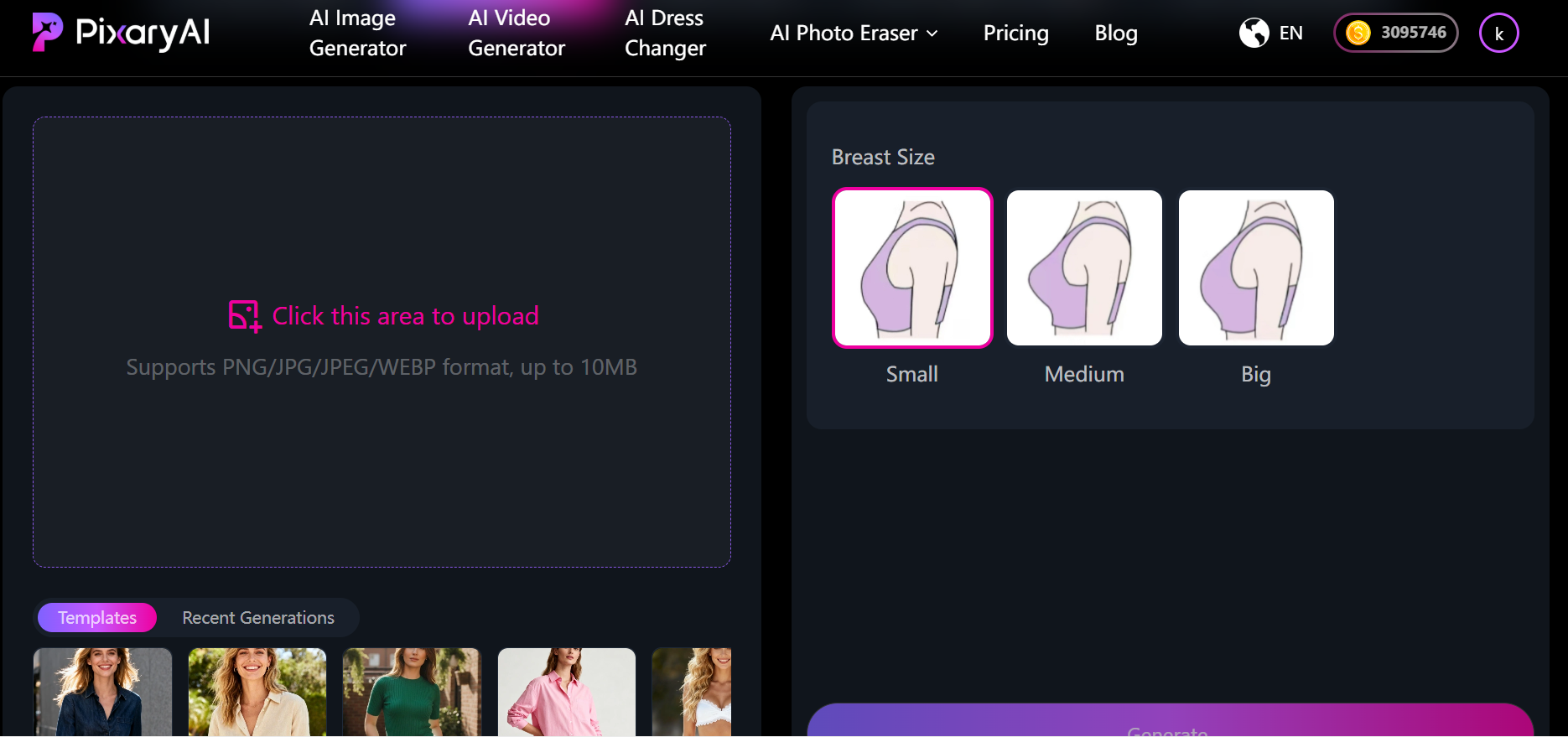Screen dimensions: 1568x737
Task: Choose the white lace top template thumbnail
Action: [692, 693]
